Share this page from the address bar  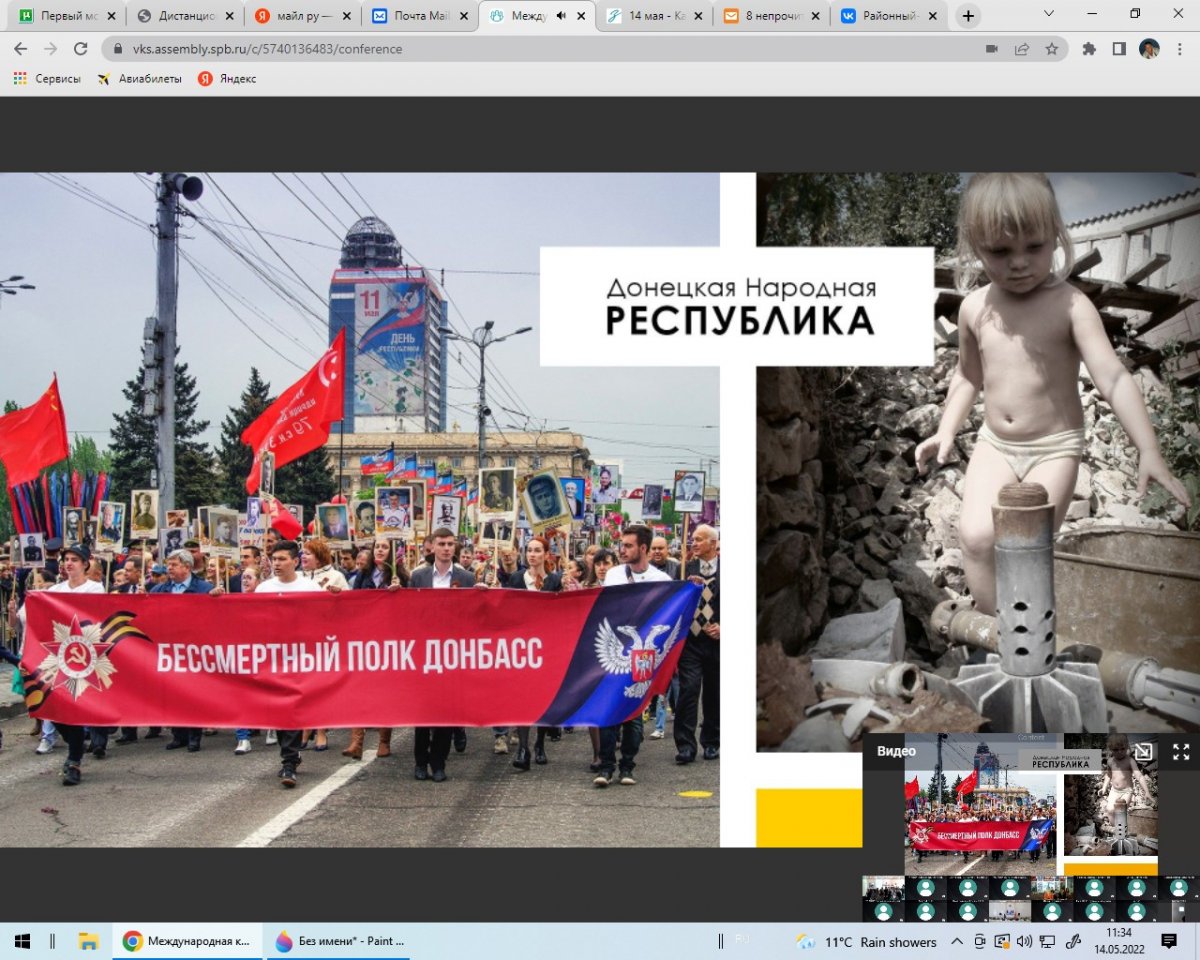point(1021,49)
